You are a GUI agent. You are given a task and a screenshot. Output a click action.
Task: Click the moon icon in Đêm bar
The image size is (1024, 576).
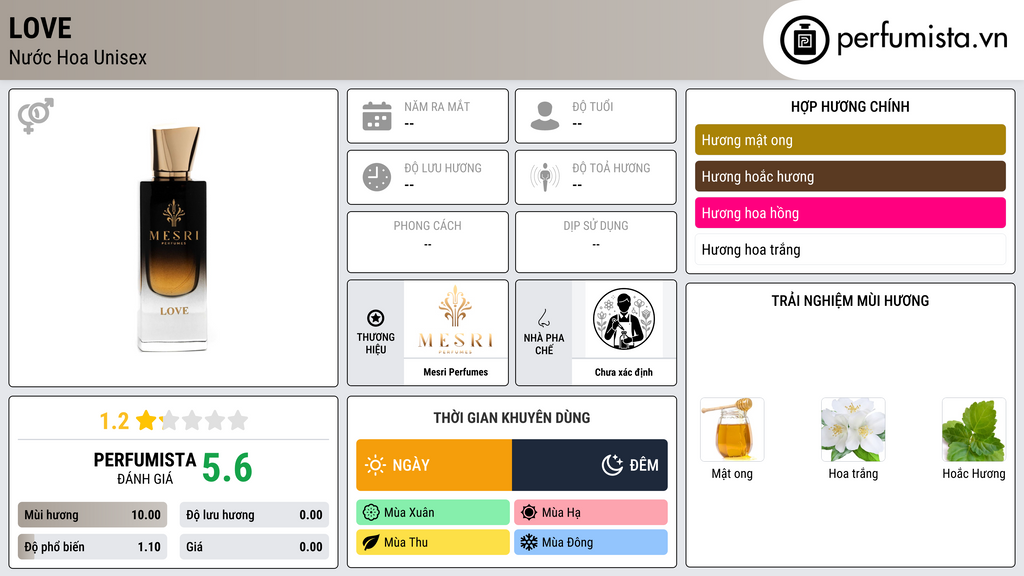(x=612, y=465)
